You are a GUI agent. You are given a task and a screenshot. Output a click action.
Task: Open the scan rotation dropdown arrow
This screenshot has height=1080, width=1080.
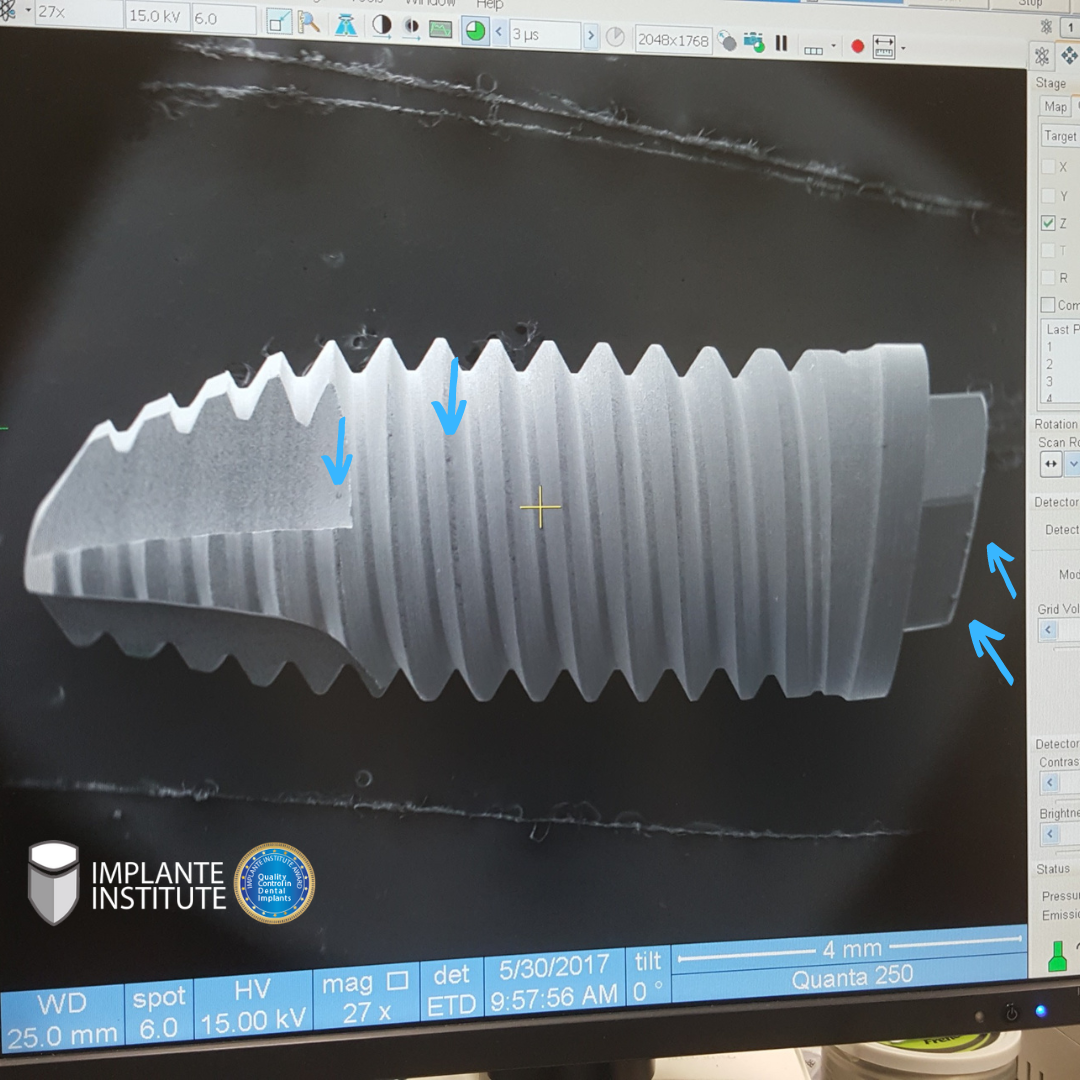click(1074, 464)
